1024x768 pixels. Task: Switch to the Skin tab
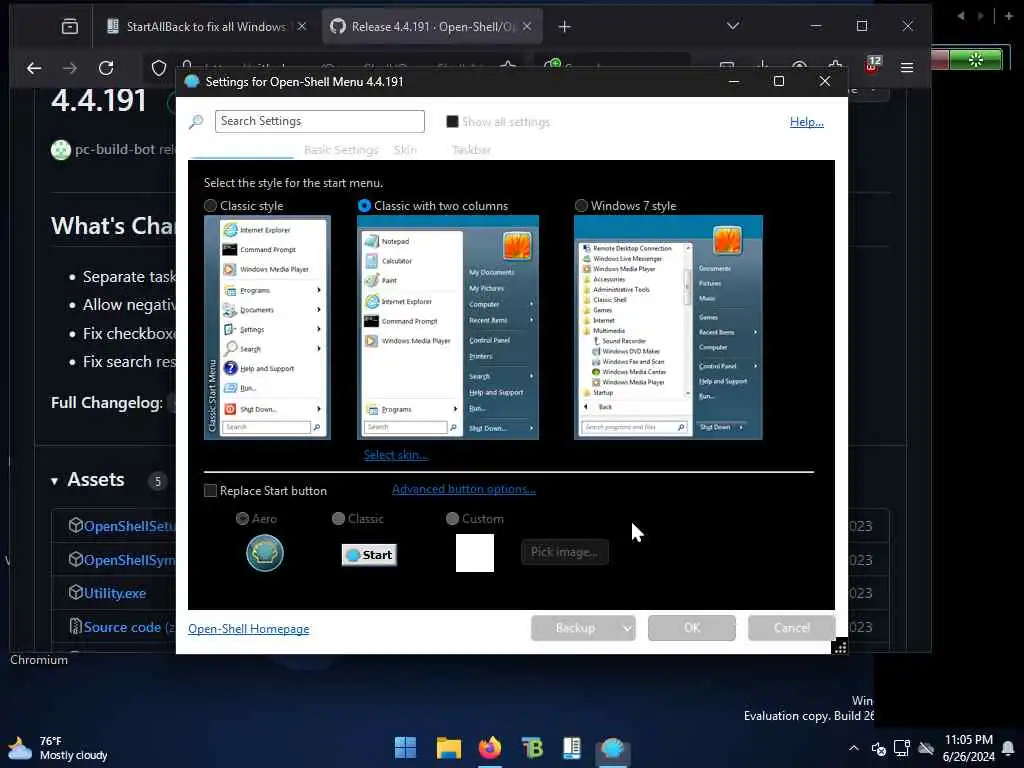click(405, 150)
